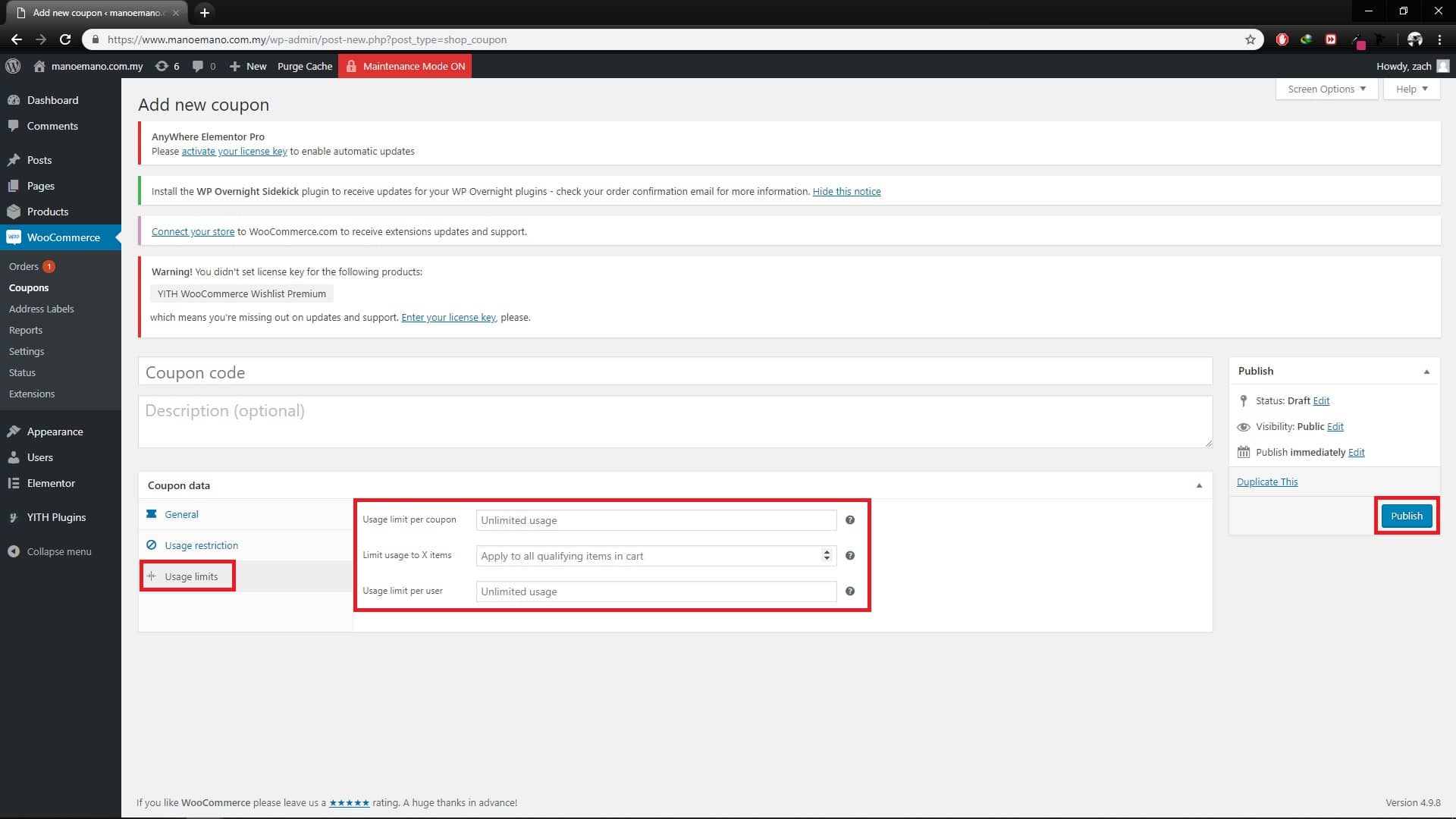Viewport: 1456px width, 819px height.
Task: Click Hide this notice link
Action: point(846,191)
